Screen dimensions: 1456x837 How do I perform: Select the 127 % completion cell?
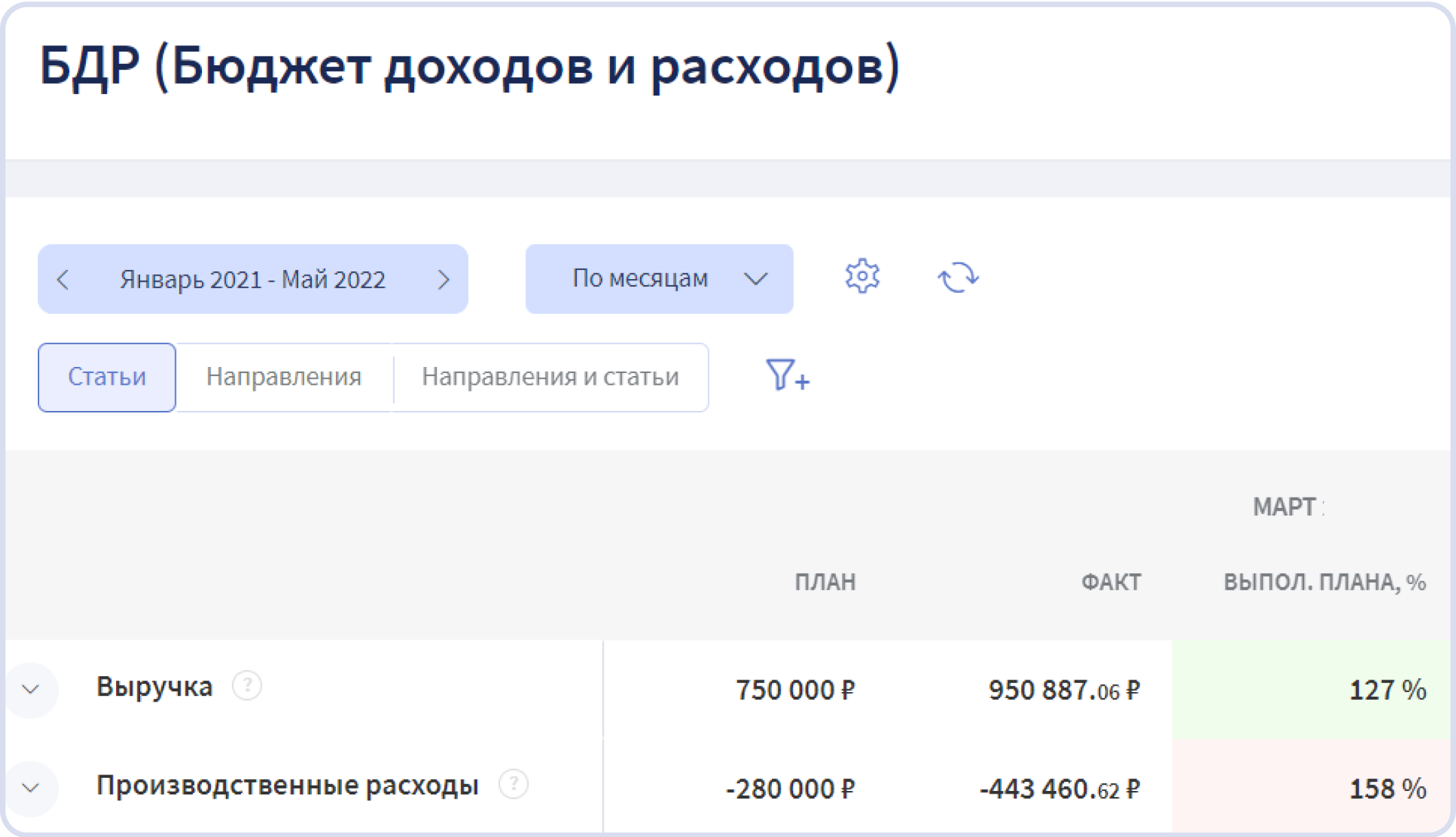pos(1311,690)
